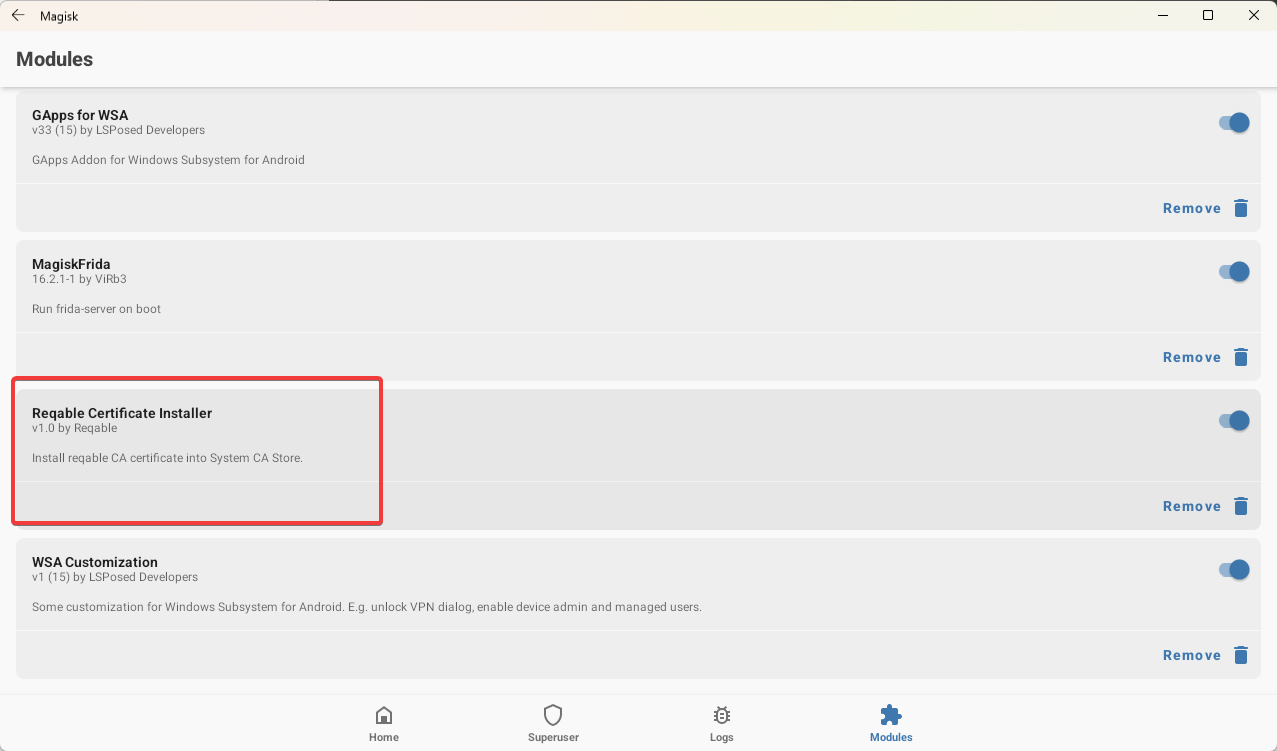Remove the GApps for WSA module
1277x751 pixels.
pos(1192,208)
